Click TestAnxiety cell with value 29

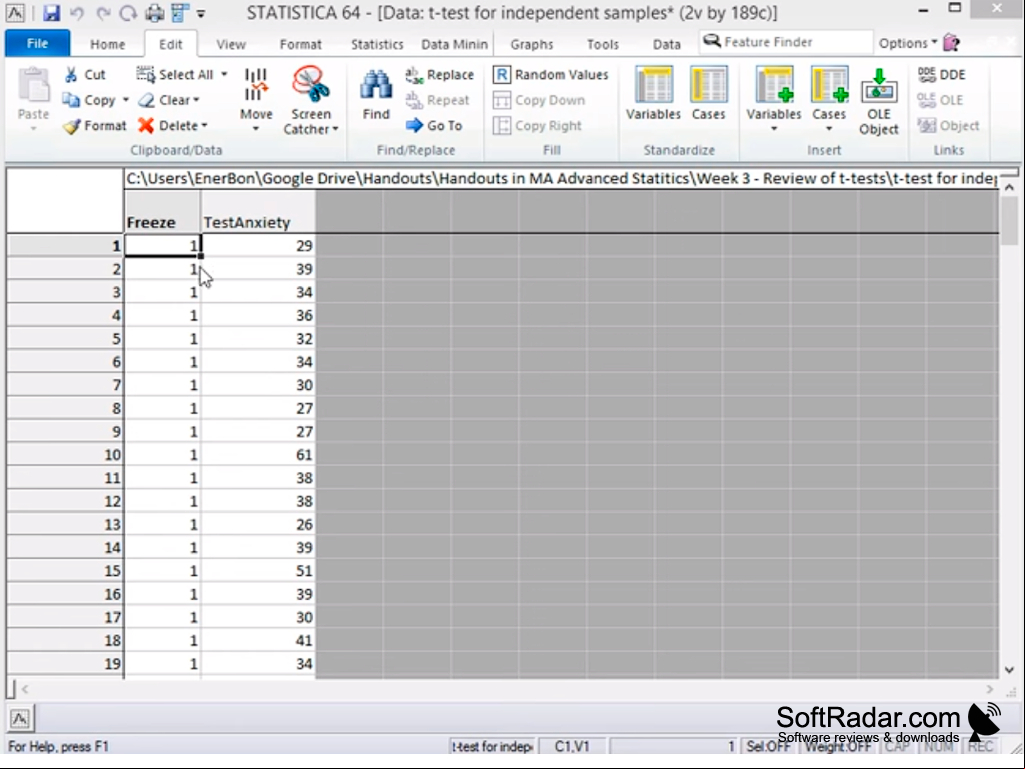coord(258,246)
